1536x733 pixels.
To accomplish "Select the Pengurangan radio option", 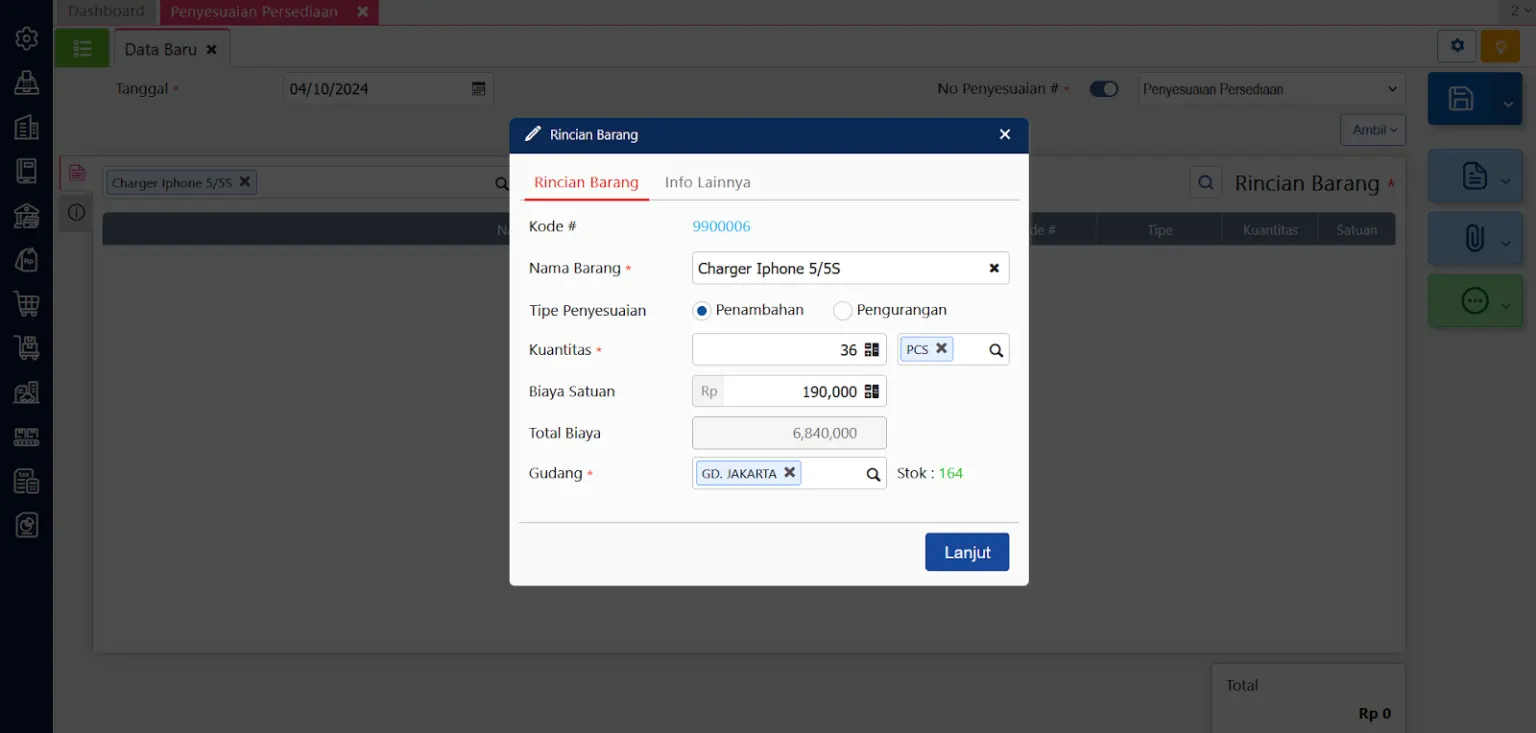I will coord(843,311).
